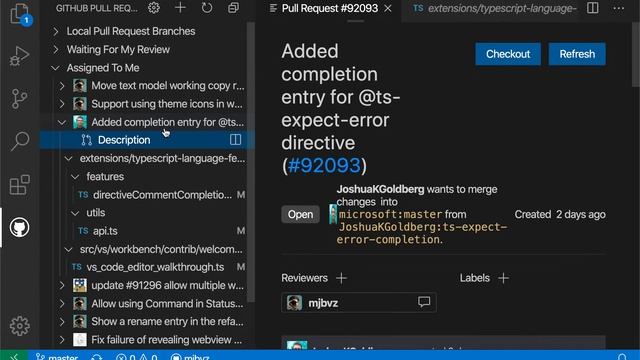640x360 pixels.
Task: Open editor More Actions ellipsis
Action: [619, 8]
